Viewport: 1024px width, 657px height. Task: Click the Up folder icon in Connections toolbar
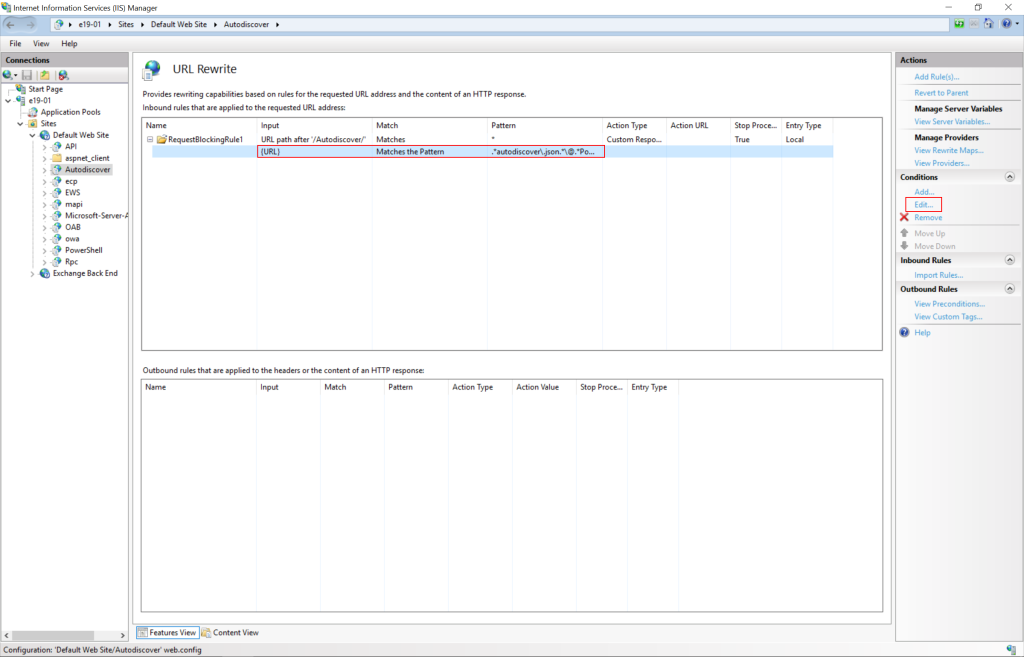pyautogui.click(x=45, y=75)
